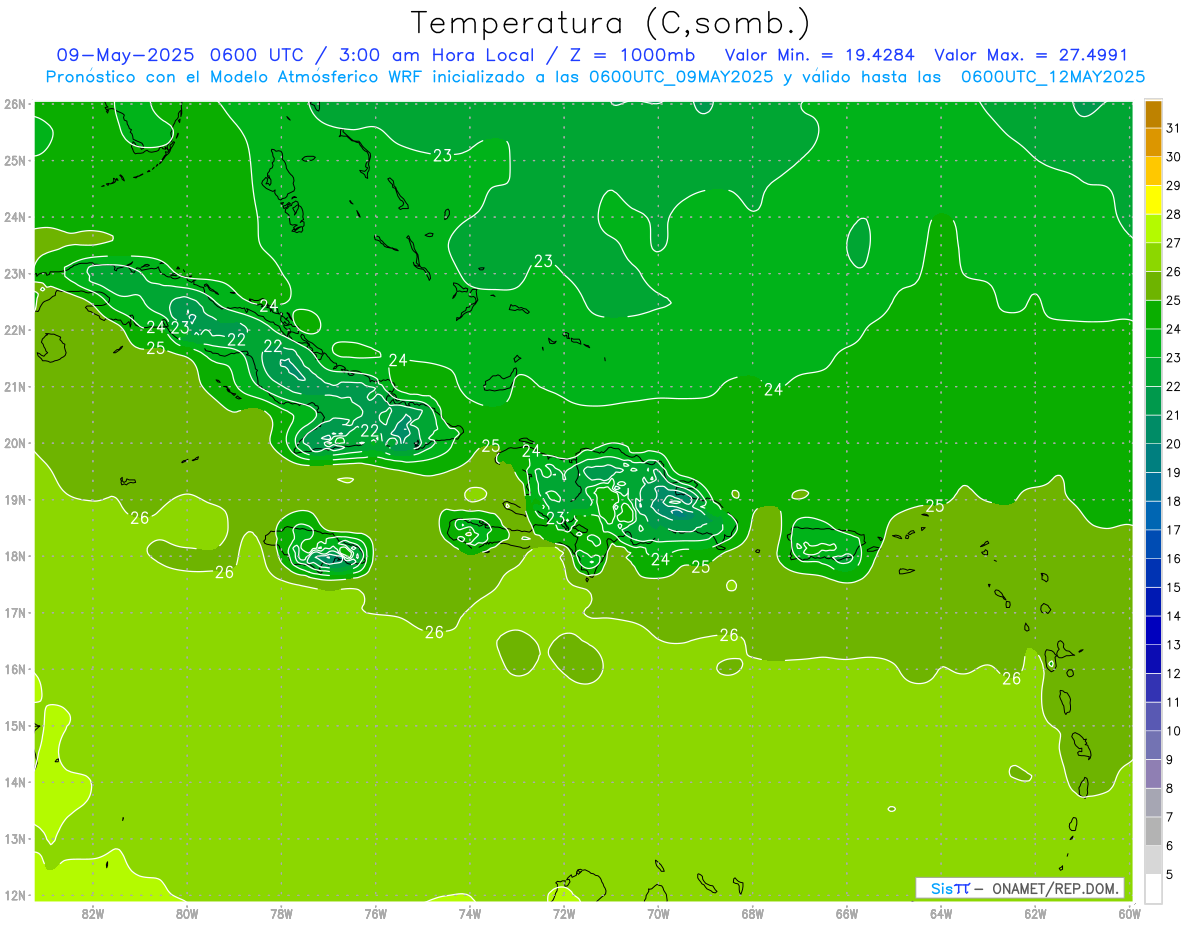Click the longitude axis label "82W"
Screen dimensions: 1200x927
pos(93,913)
